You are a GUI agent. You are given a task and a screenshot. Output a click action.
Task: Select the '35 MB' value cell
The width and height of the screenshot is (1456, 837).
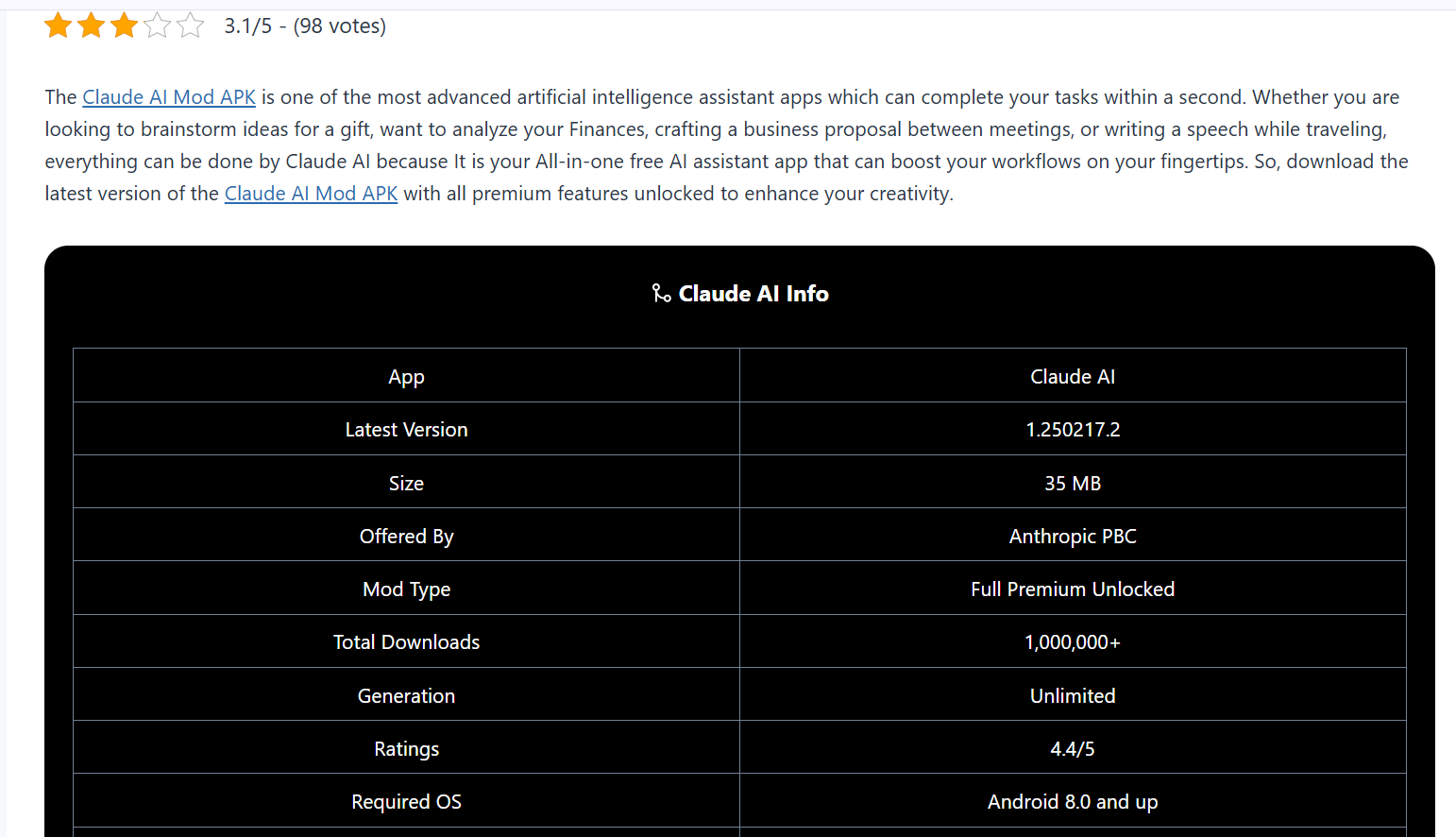click(x=1073, y=483)
